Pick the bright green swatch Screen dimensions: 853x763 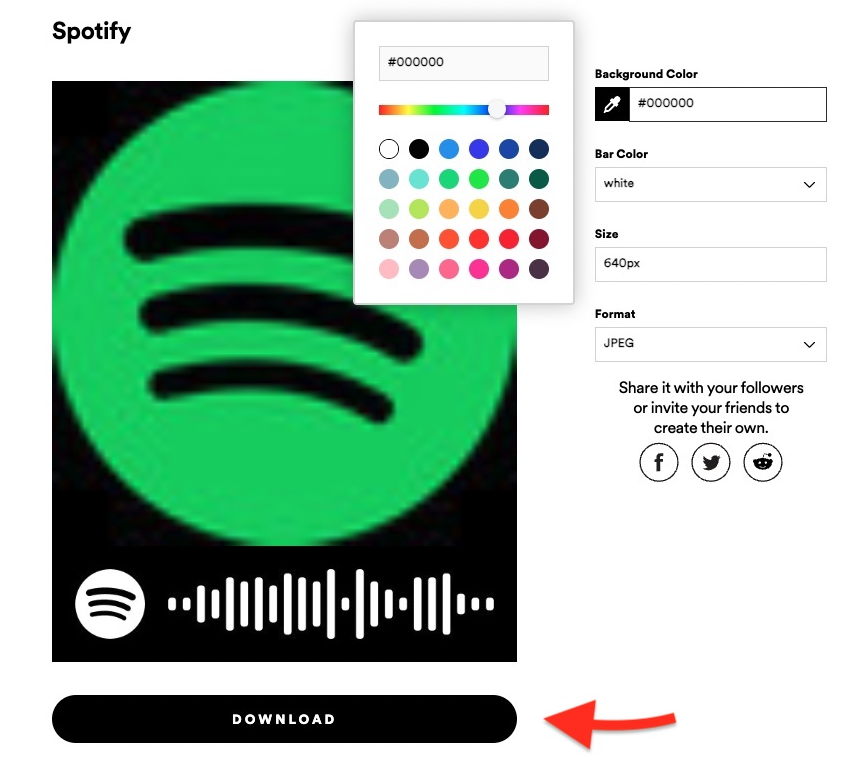[479, 179]
